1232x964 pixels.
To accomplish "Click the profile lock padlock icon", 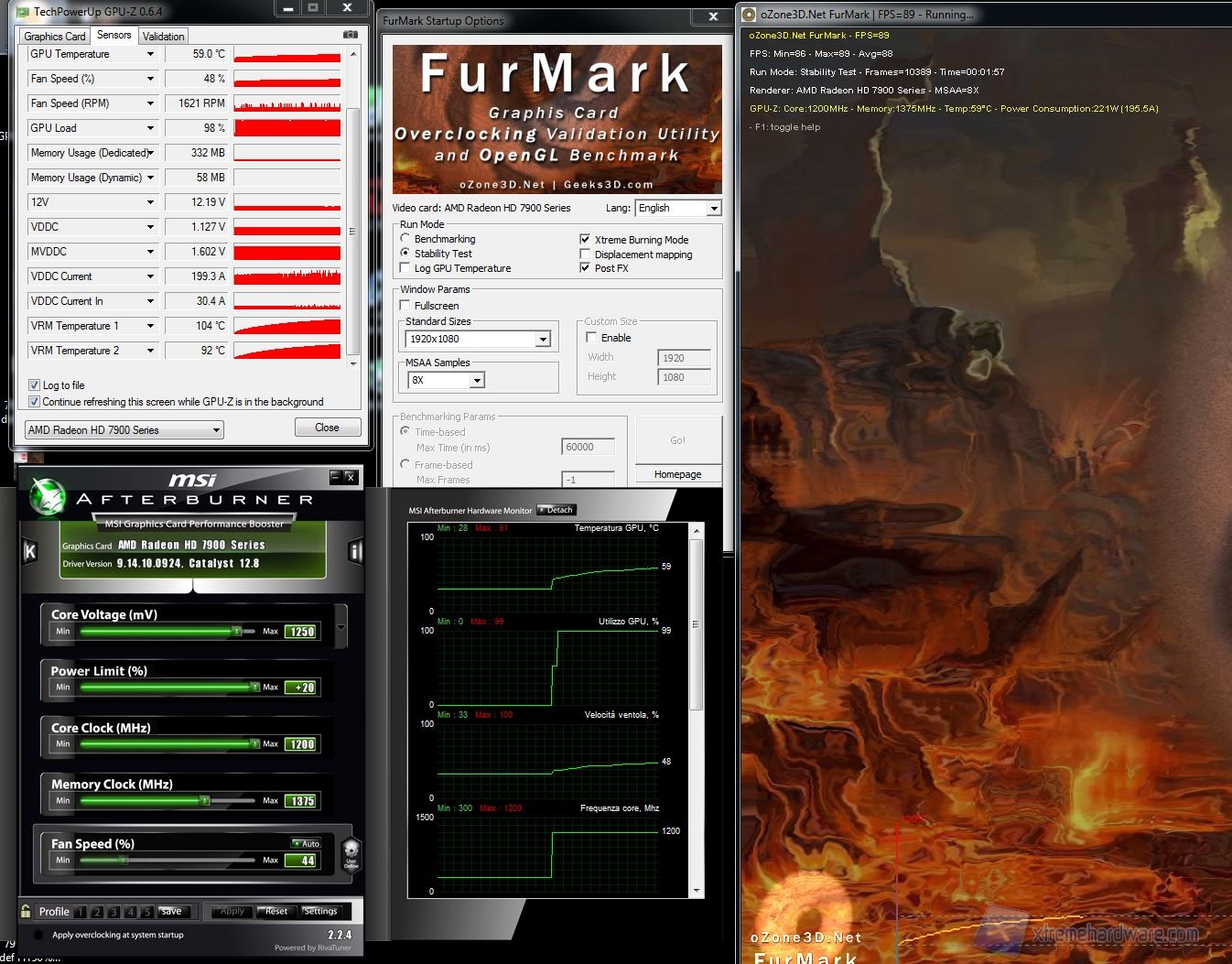I will coord(26,911).
